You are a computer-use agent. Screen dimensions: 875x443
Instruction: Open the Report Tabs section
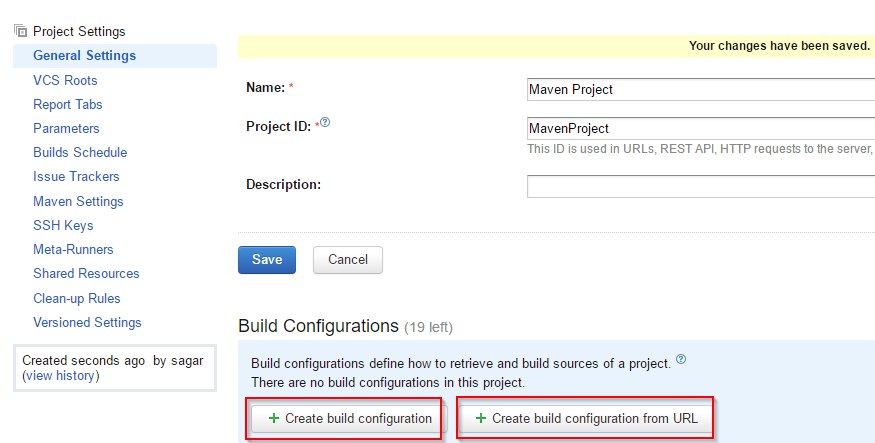[x=68, y=104]
